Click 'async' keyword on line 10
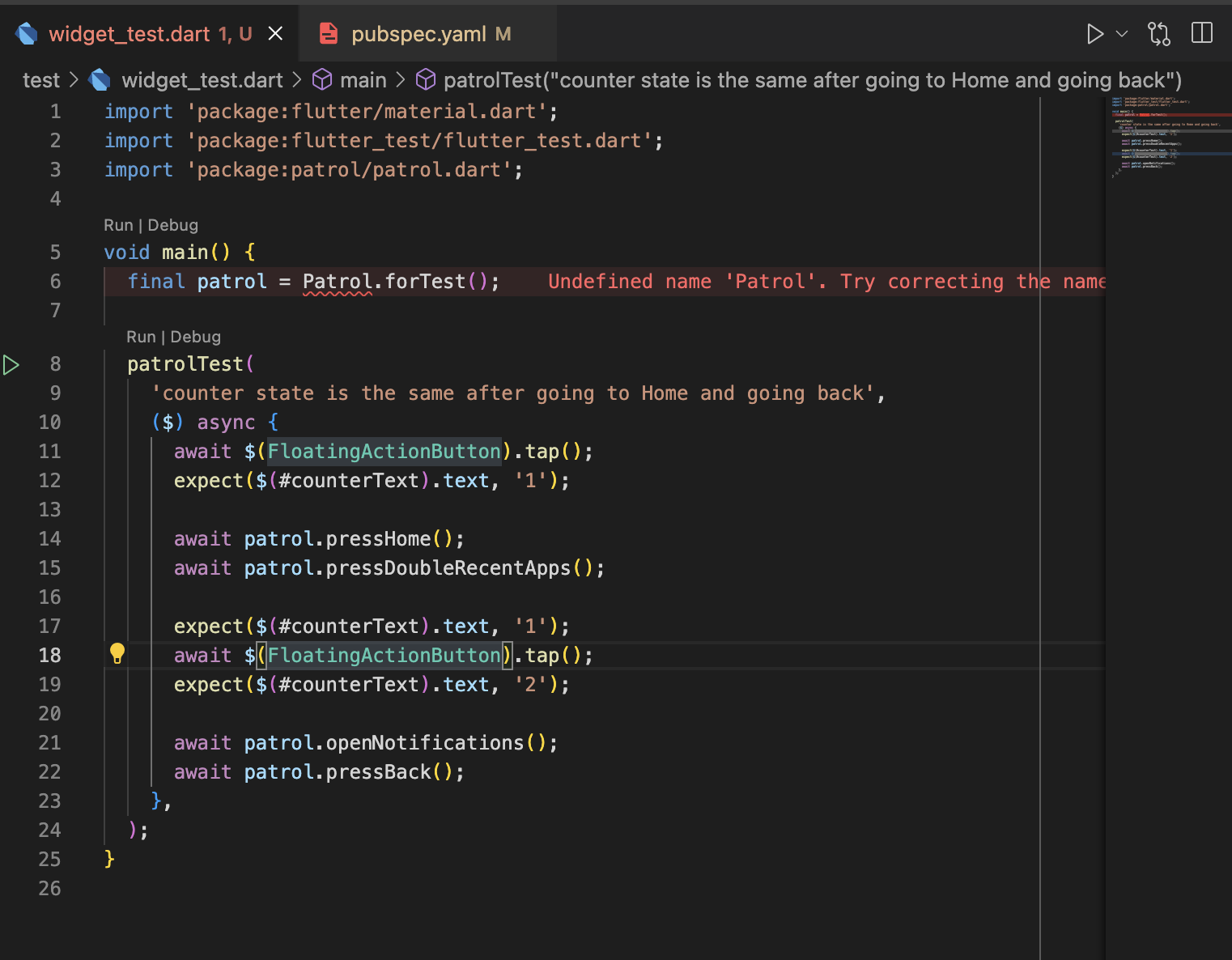Viewport: 1232px width, 960px height. 226,423
